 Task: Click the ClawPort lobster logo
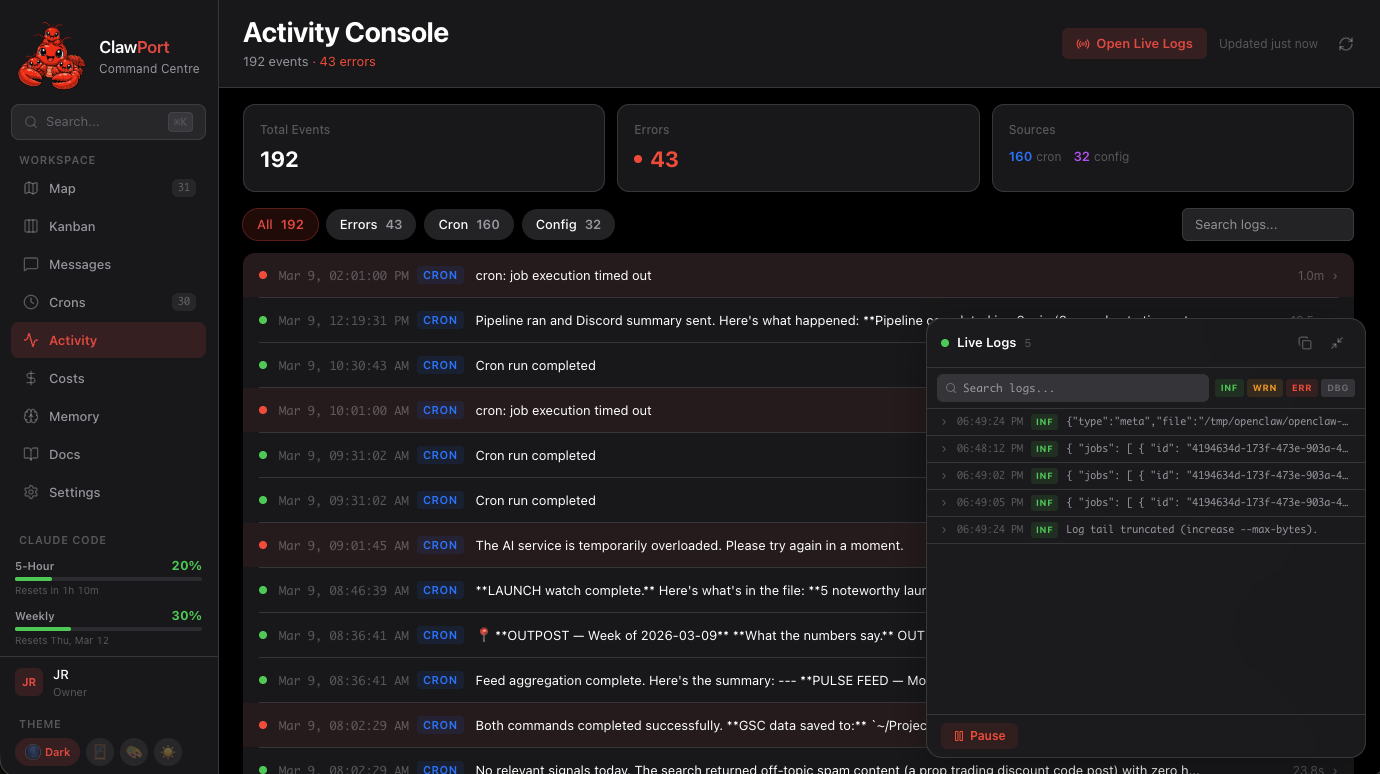51,57
